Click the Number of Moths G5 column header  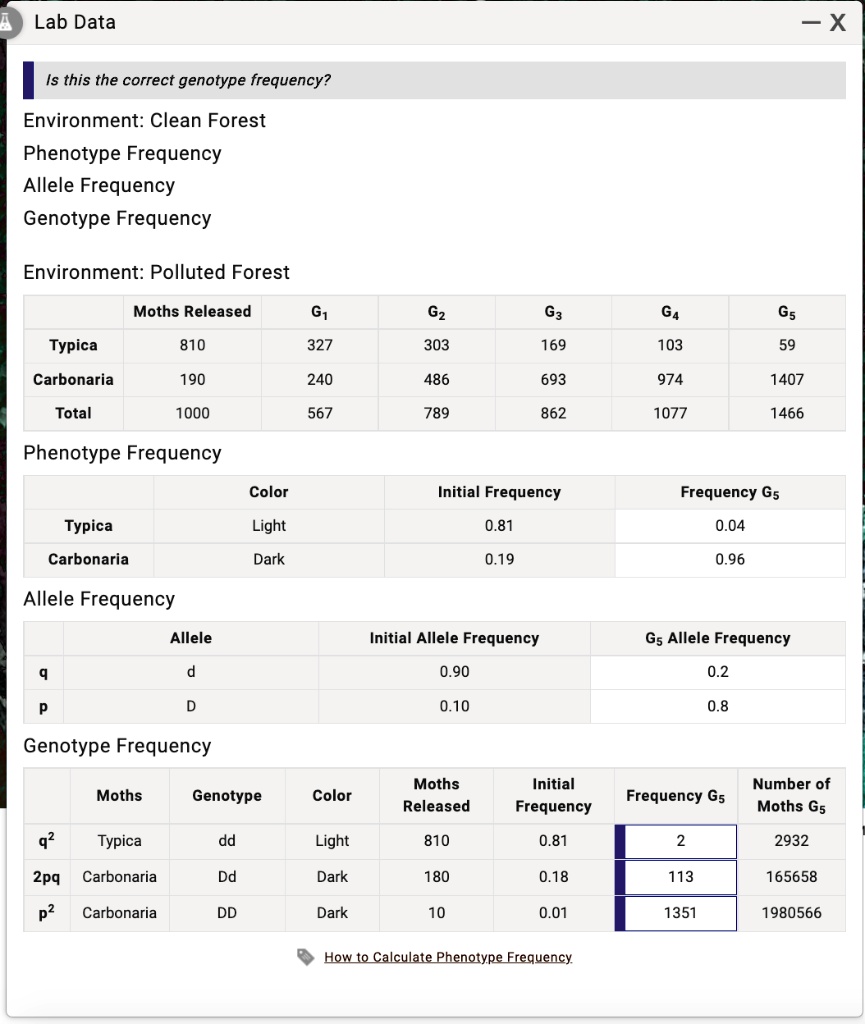791,795
